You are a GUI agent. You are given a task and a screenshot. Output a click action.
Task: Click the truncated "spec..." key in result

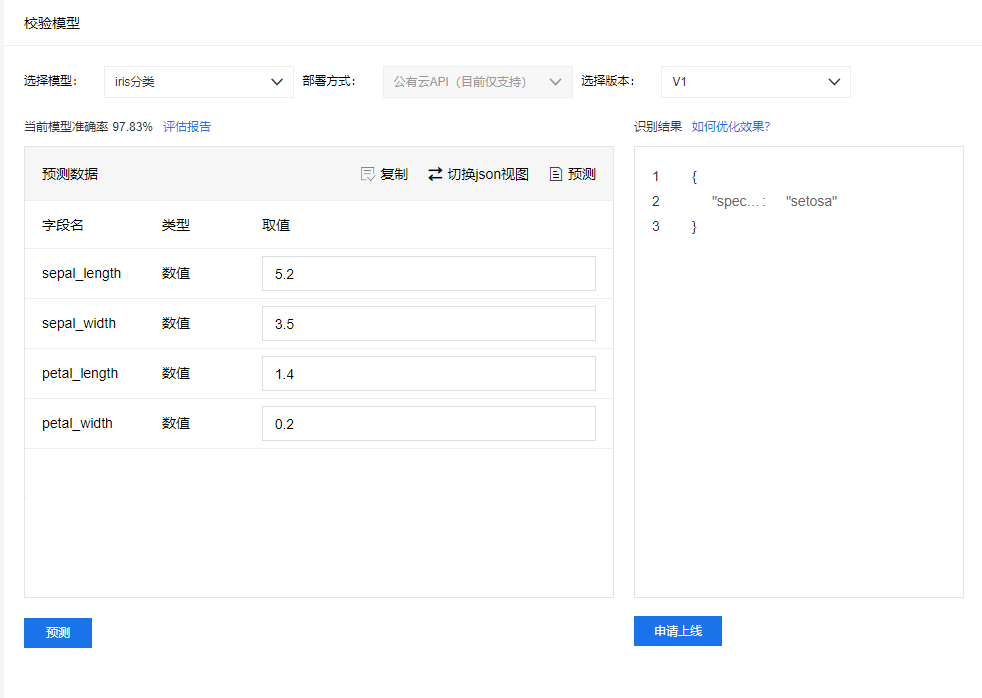[x=738, y=201]
